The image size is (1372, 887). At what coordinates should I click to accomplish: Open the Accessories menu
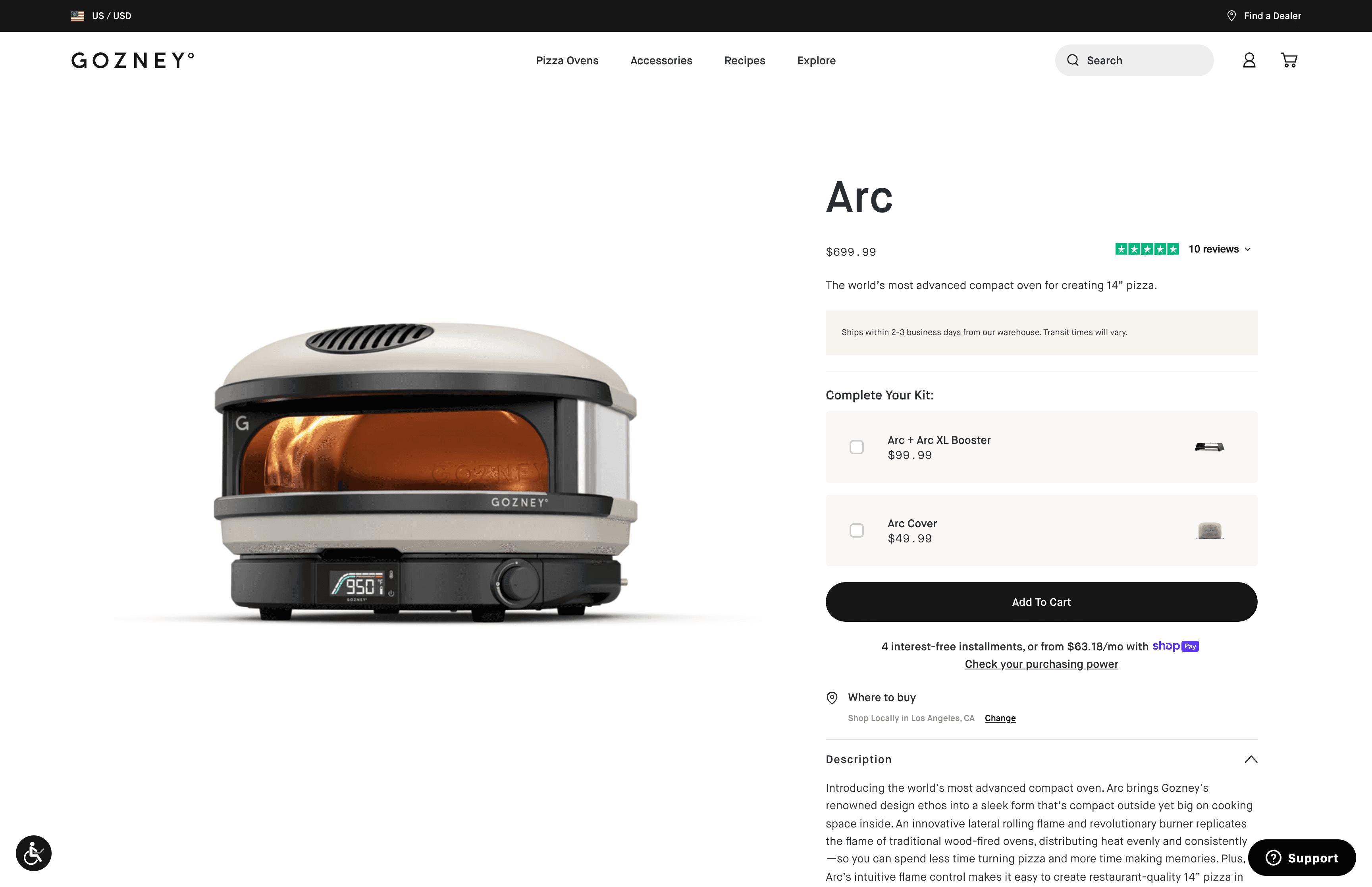(x=661, y=60)
